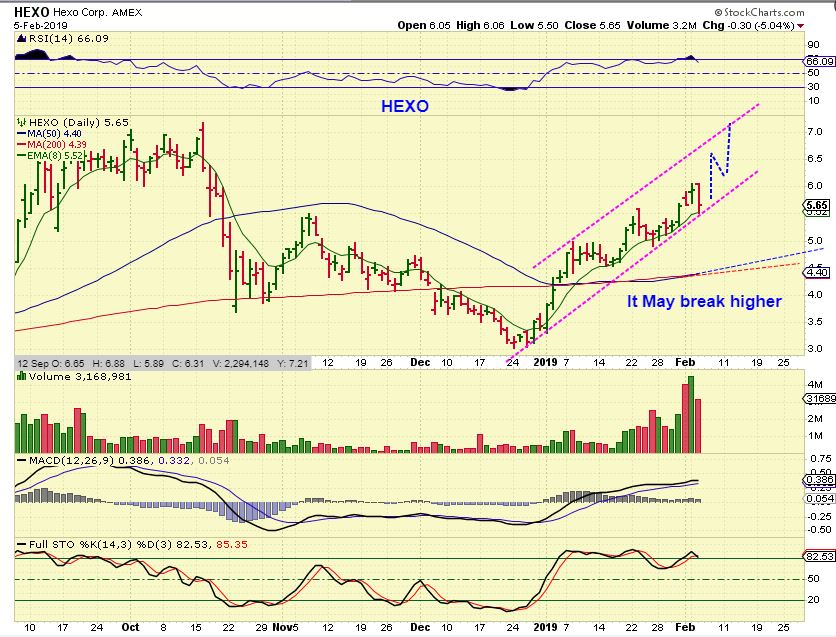Click the 5.65 price tag on right axis
This screenshot has height=637, width=836.
(x=816, y=205)
